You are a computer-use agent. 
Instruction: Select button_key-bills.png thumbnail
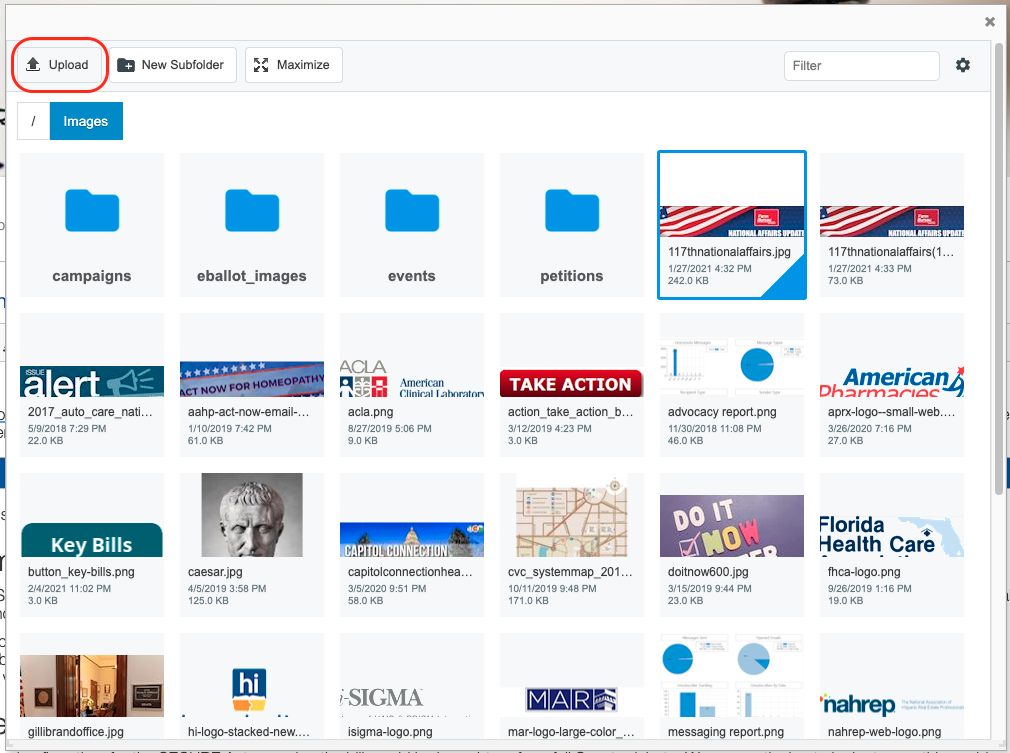92,545
